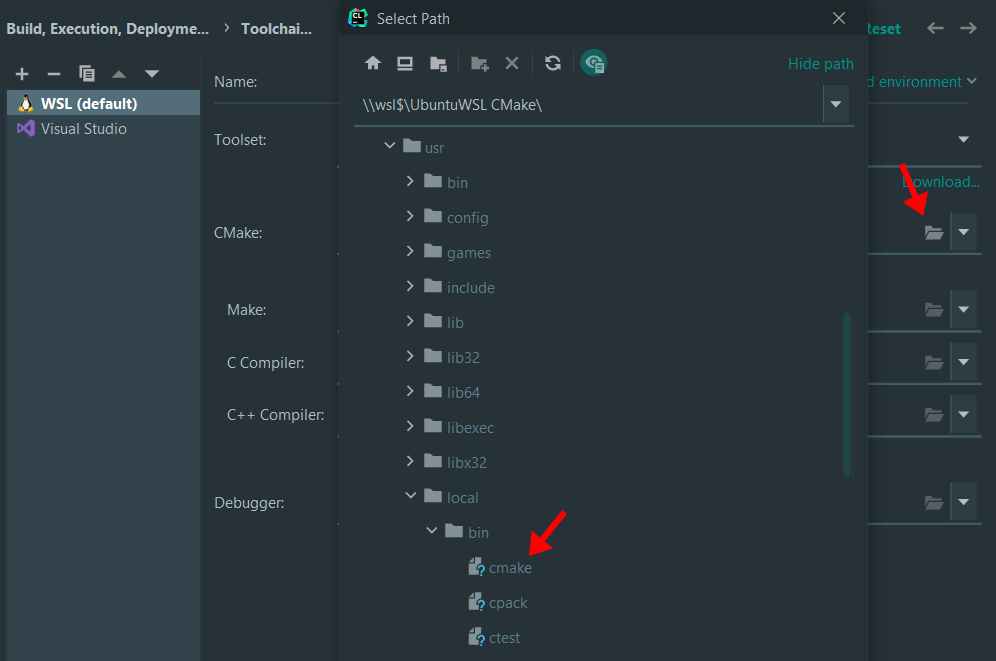Expand the lib folder
996x661 pixels.
click(x=410, y=321)
